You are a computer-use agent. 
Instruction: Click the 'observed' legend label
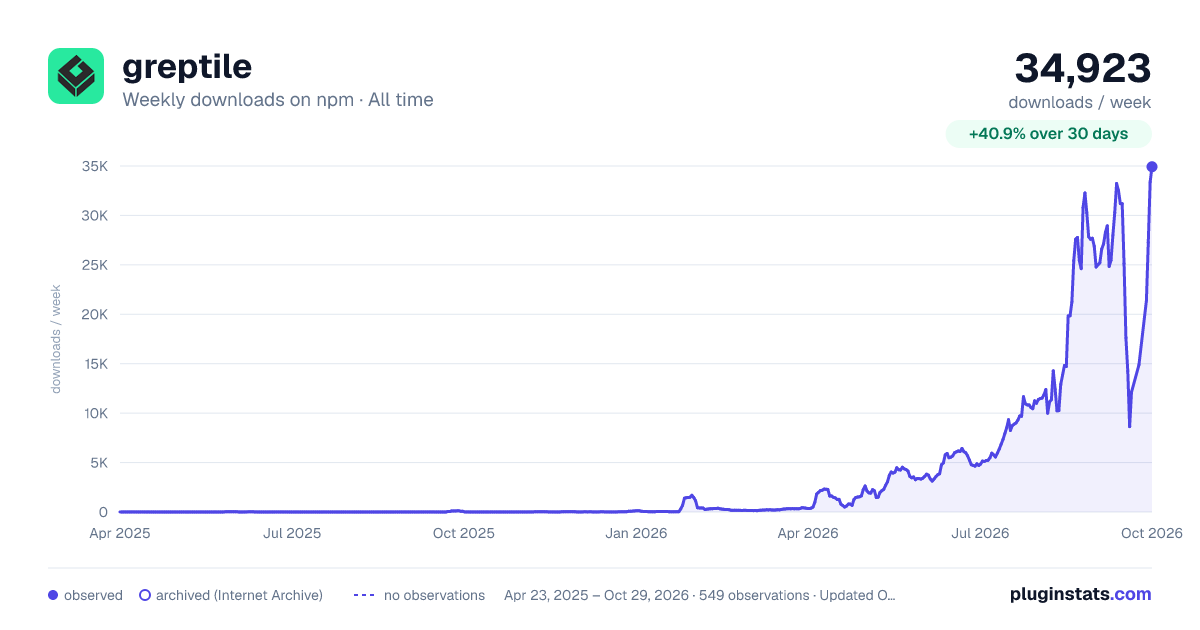click(x=93, y=595)
